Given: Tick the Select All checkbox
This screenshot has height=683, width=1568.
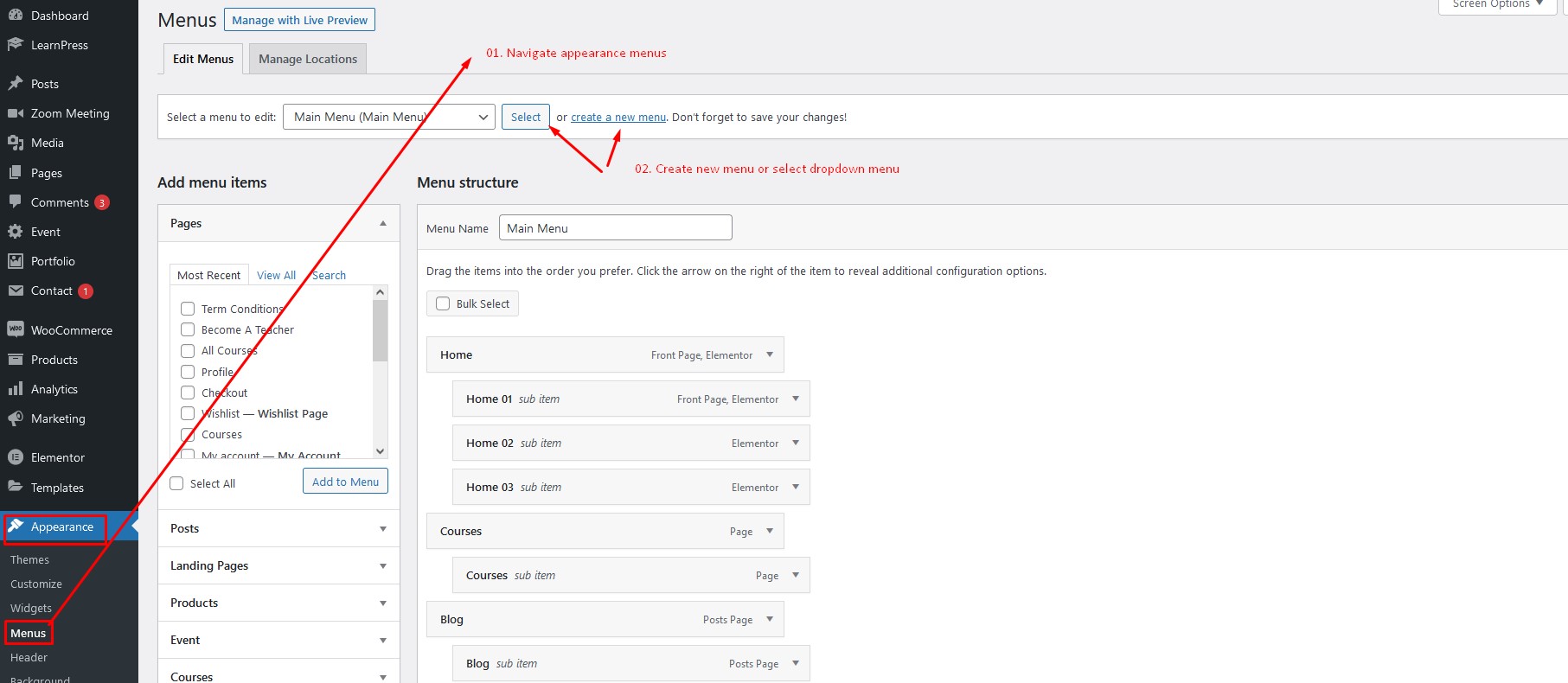Looking at the screenshot, I should click(x=176, y=483).
